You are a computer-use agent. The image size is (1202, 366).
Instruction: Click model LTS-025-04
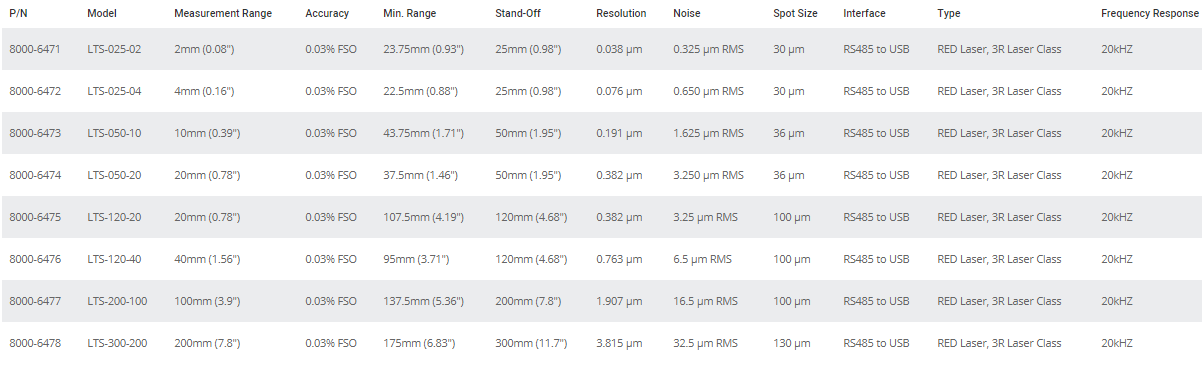tap(114, 91)
